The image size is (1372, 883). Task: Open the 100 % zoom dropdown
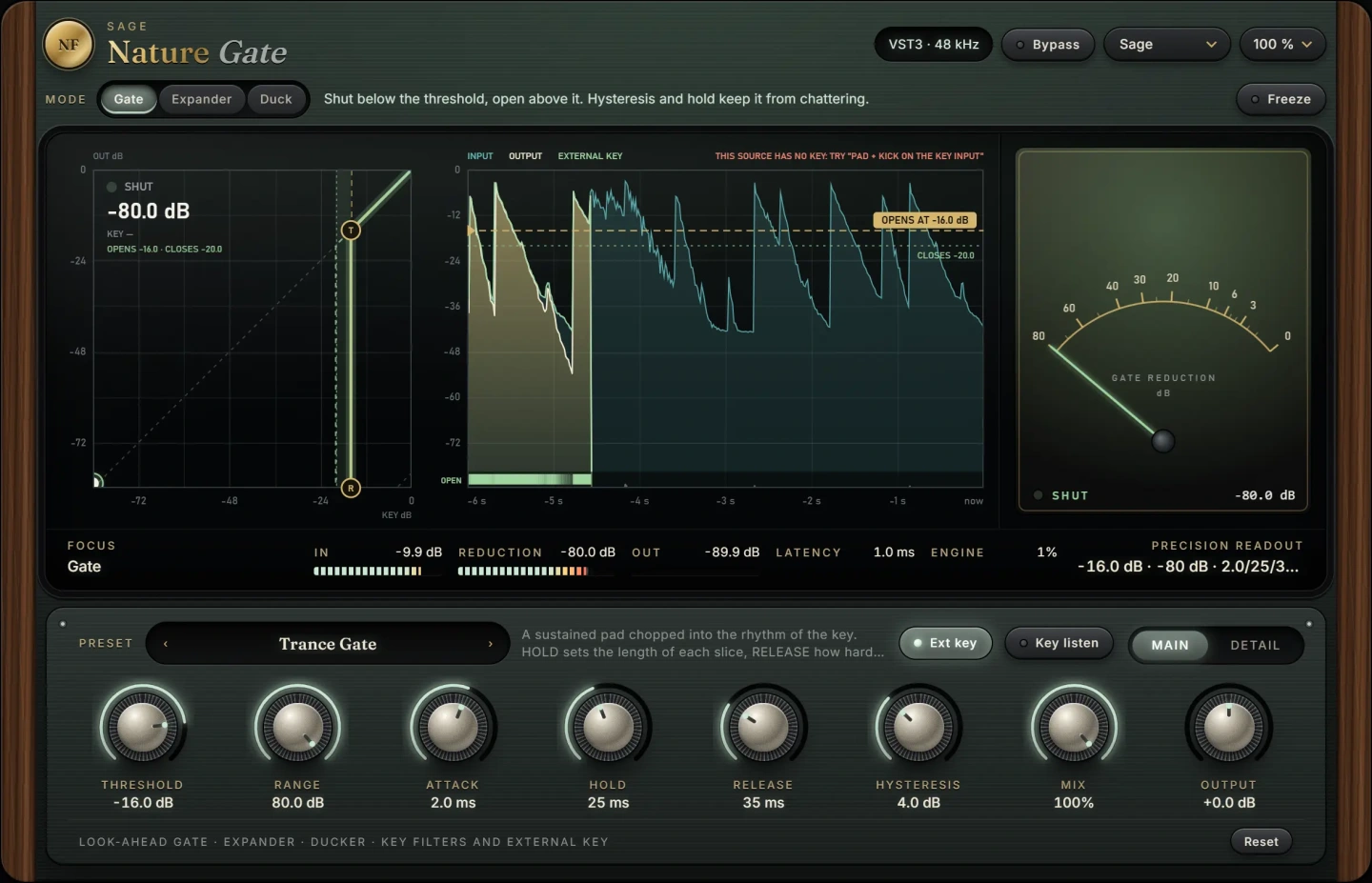pyautogui.click(x=1282, y=45)
